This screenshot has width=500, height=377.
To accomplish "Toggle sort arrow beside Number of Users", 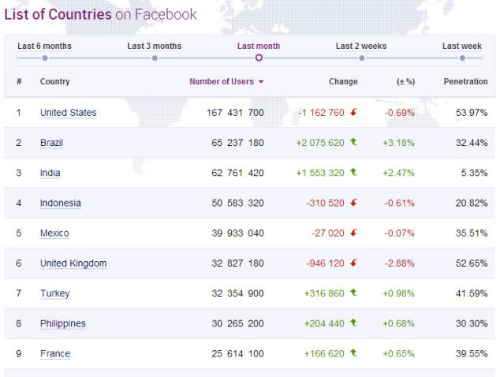I will click(x=261, y=82).
